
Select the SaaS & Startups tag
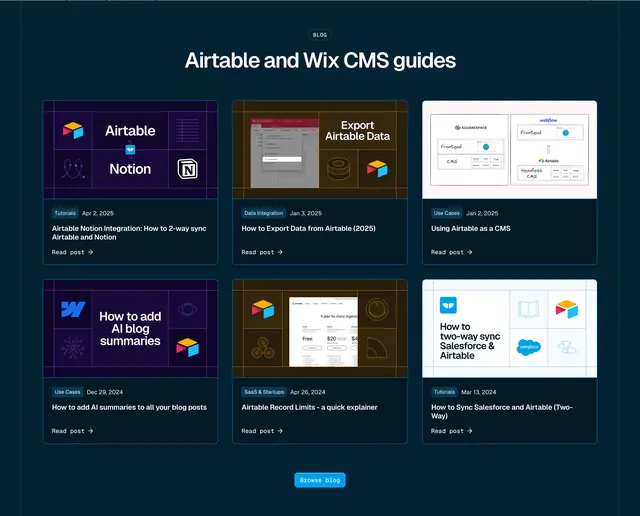pyautogui.click(x=264, y=392)
